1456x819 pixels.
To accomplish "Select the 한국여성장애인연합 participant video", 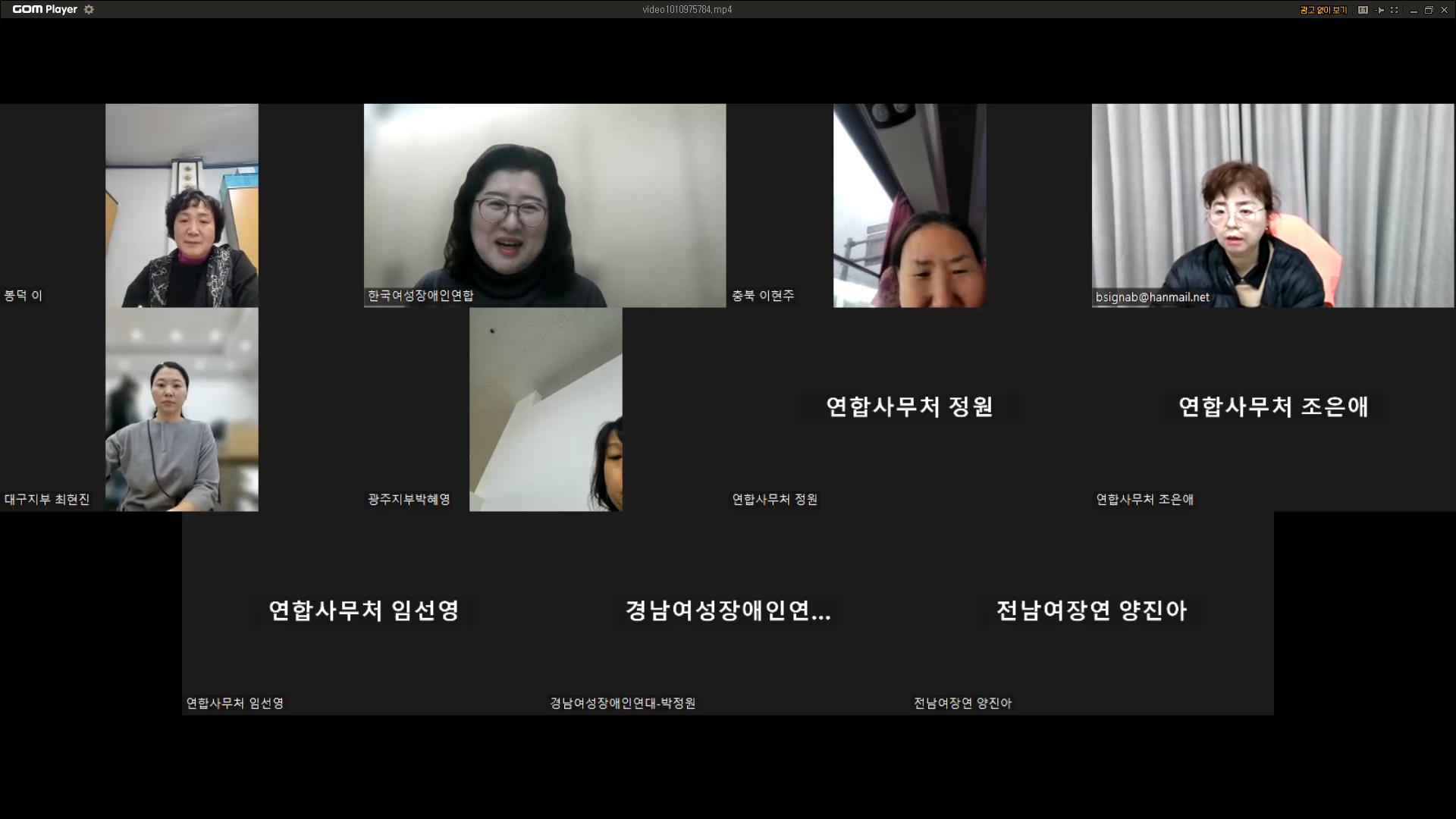I will [544, 206].
